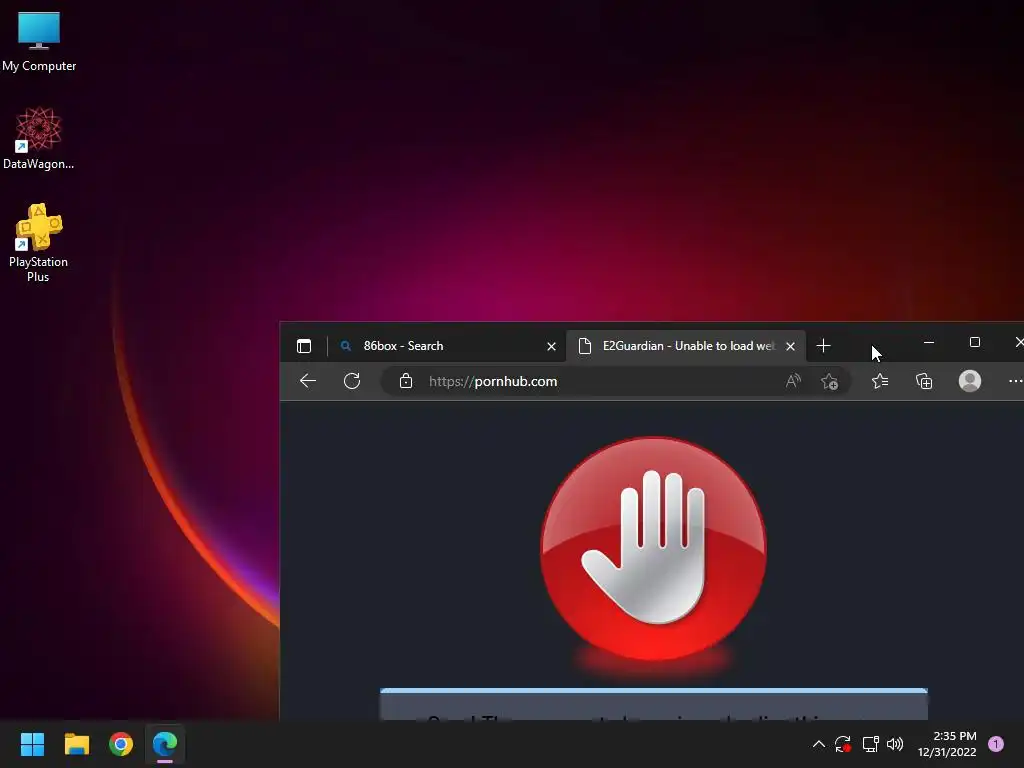Switch to the 86box - Search tab
The image size is (1024, 768).
point(444,346)
